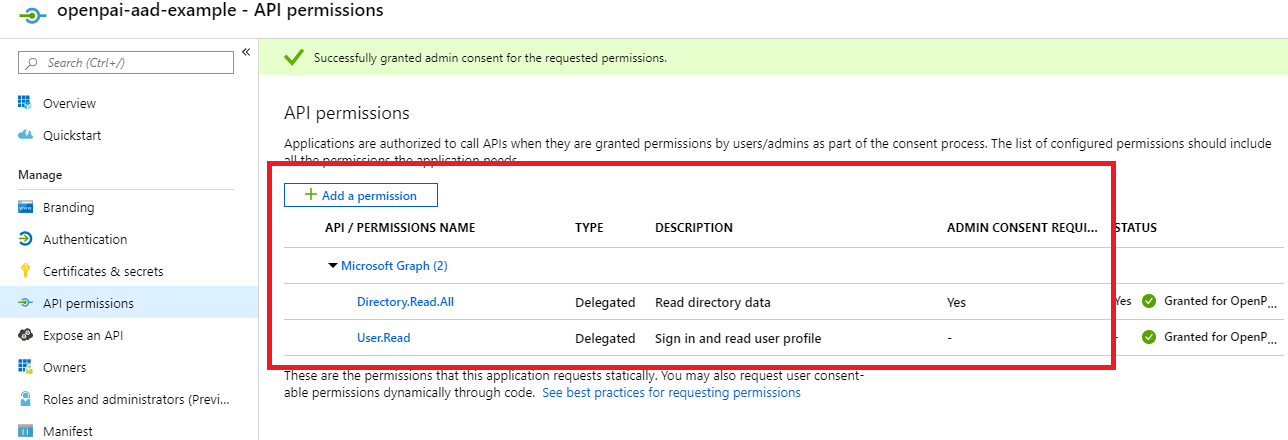The width and height of the screenshot is (1288, 440).
Task: Click the admin consent success message text
Action: [490, 58]
